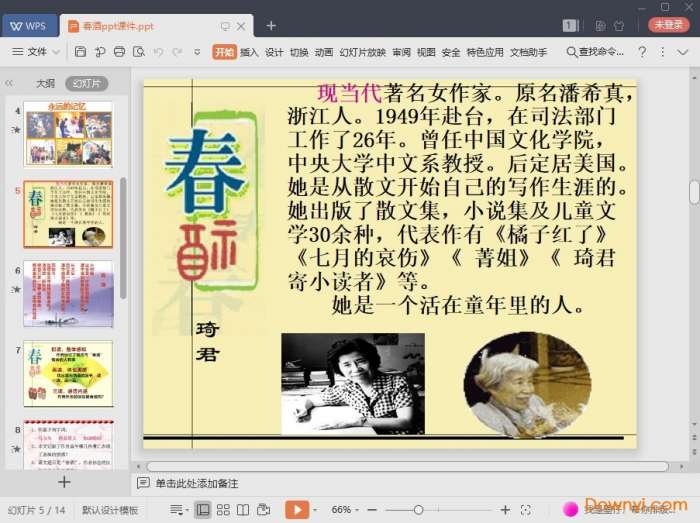This screenshot has height=523, width=700.
Task: Toggle normal view in status bar
Action: pyautogui.click(x=203, y=510)
